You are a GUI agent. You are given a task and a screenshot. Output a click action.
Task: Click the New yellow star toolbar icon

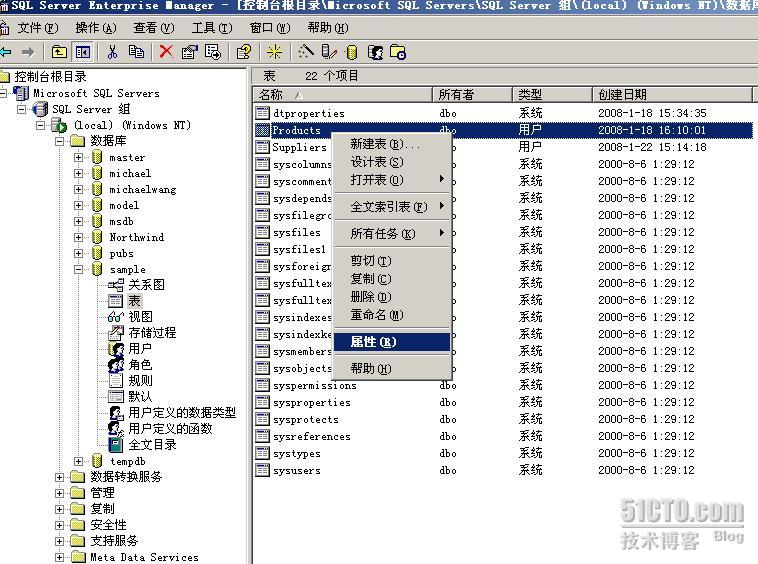(274, 52)
